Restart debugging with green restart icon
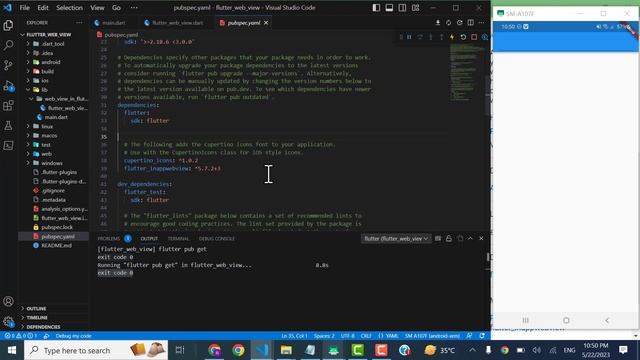The image size is (640, 360). 463,37
